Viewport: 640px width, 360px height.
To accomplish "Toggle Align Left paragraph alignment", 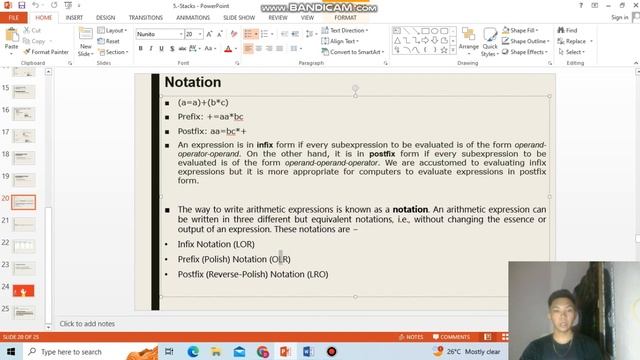I will 248,49.
